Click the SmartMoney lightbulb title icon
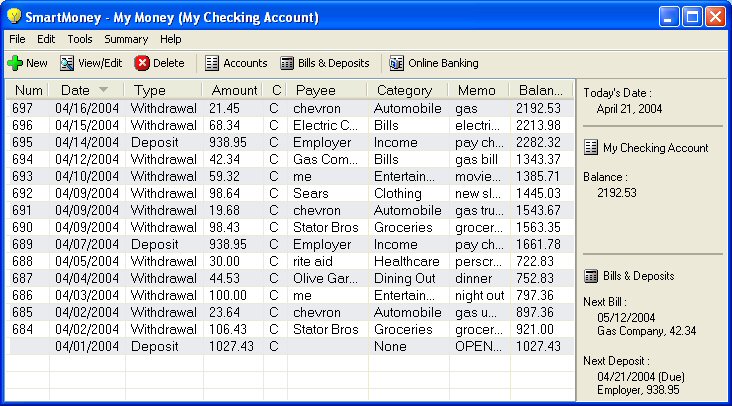 pos(14,16)
